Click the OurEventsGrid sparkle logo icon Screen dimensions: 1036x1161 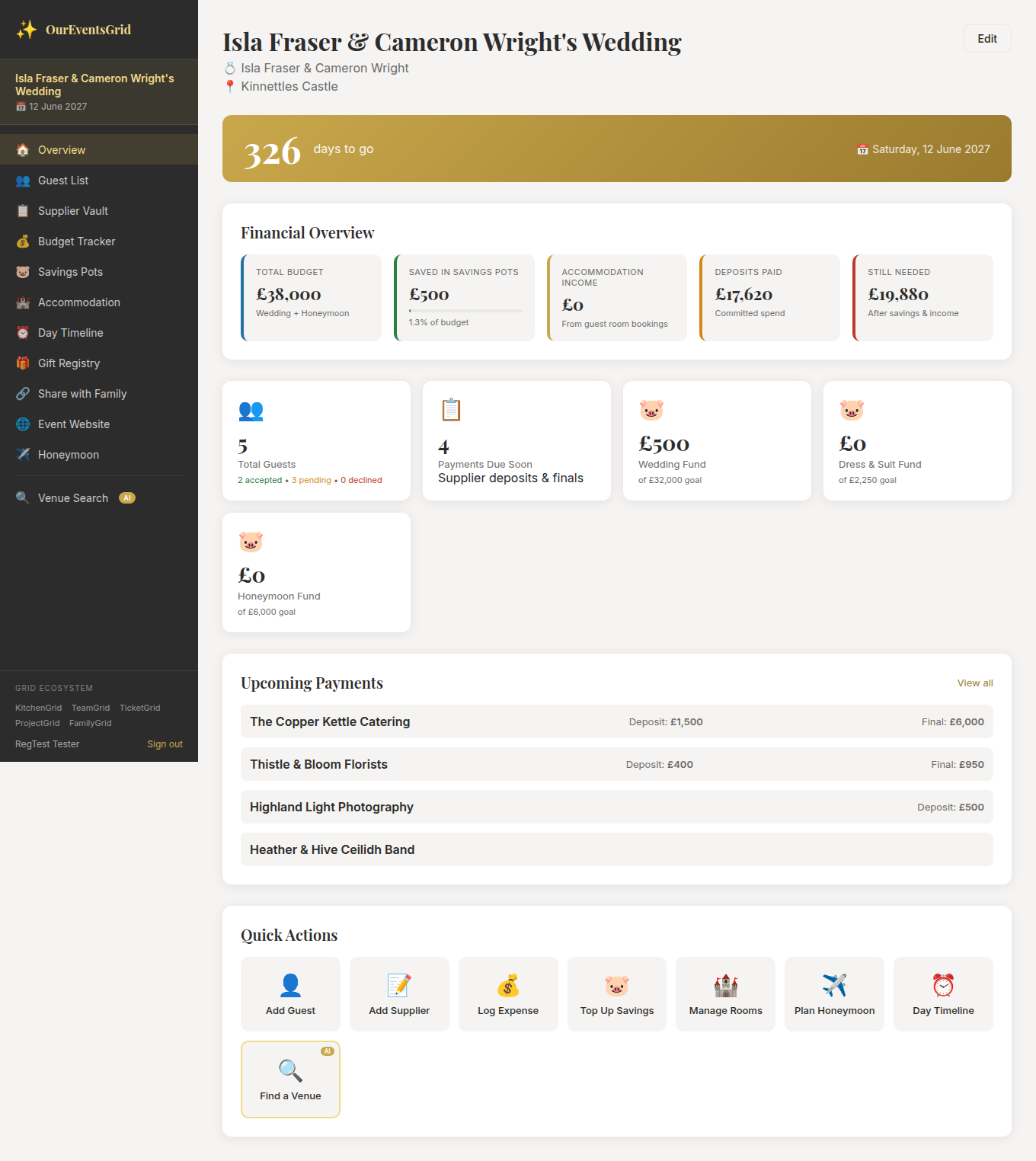coord(27,30)
